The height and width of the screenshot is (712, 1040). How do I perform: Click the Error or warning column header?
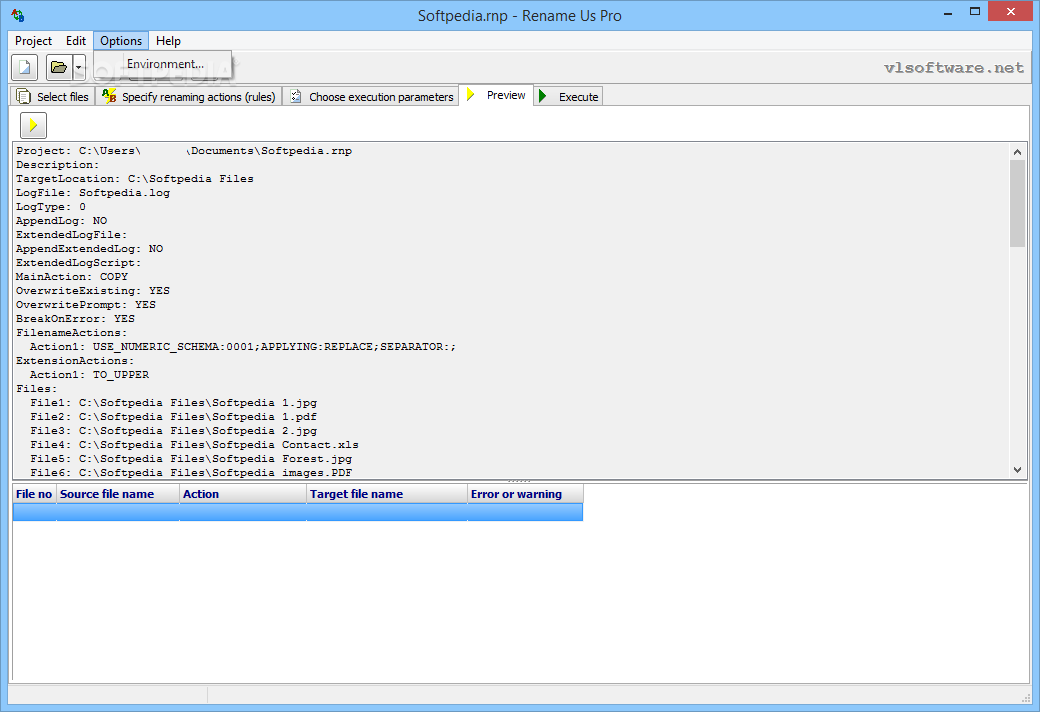coord(525,494)
